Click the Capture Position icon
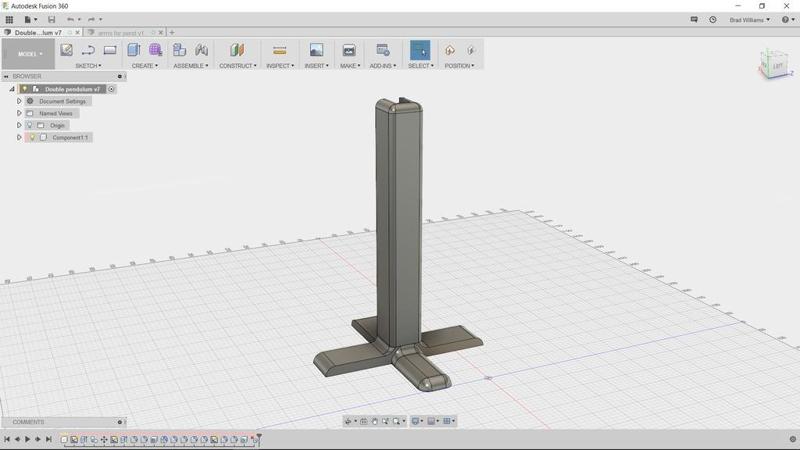The height and width of the screenshot is (450, 800). [449, 50]
